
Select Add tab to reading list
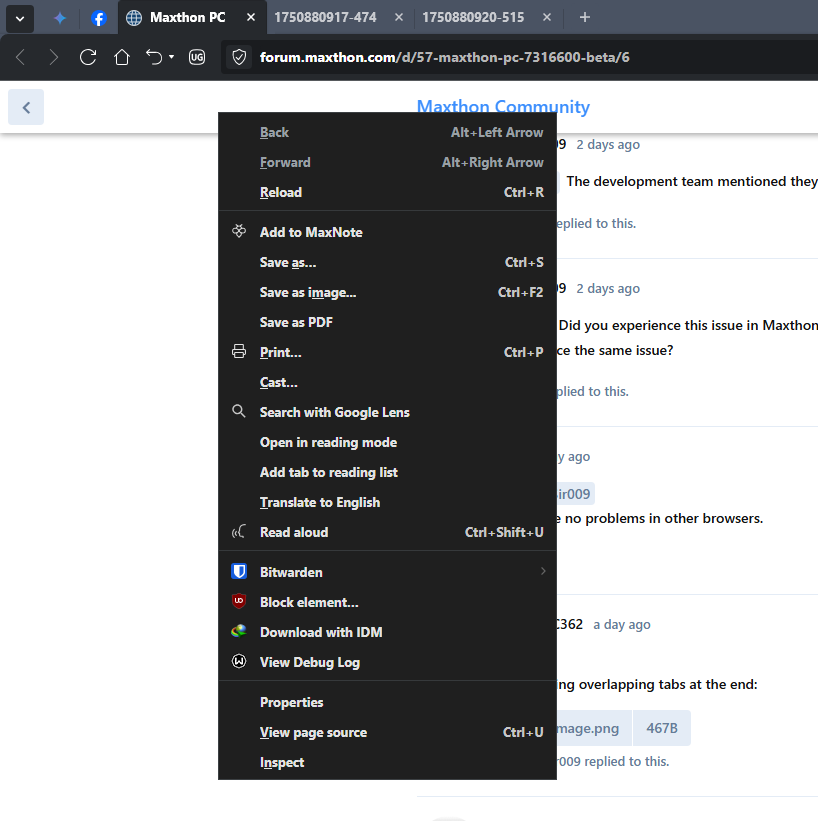pos(388,472)
